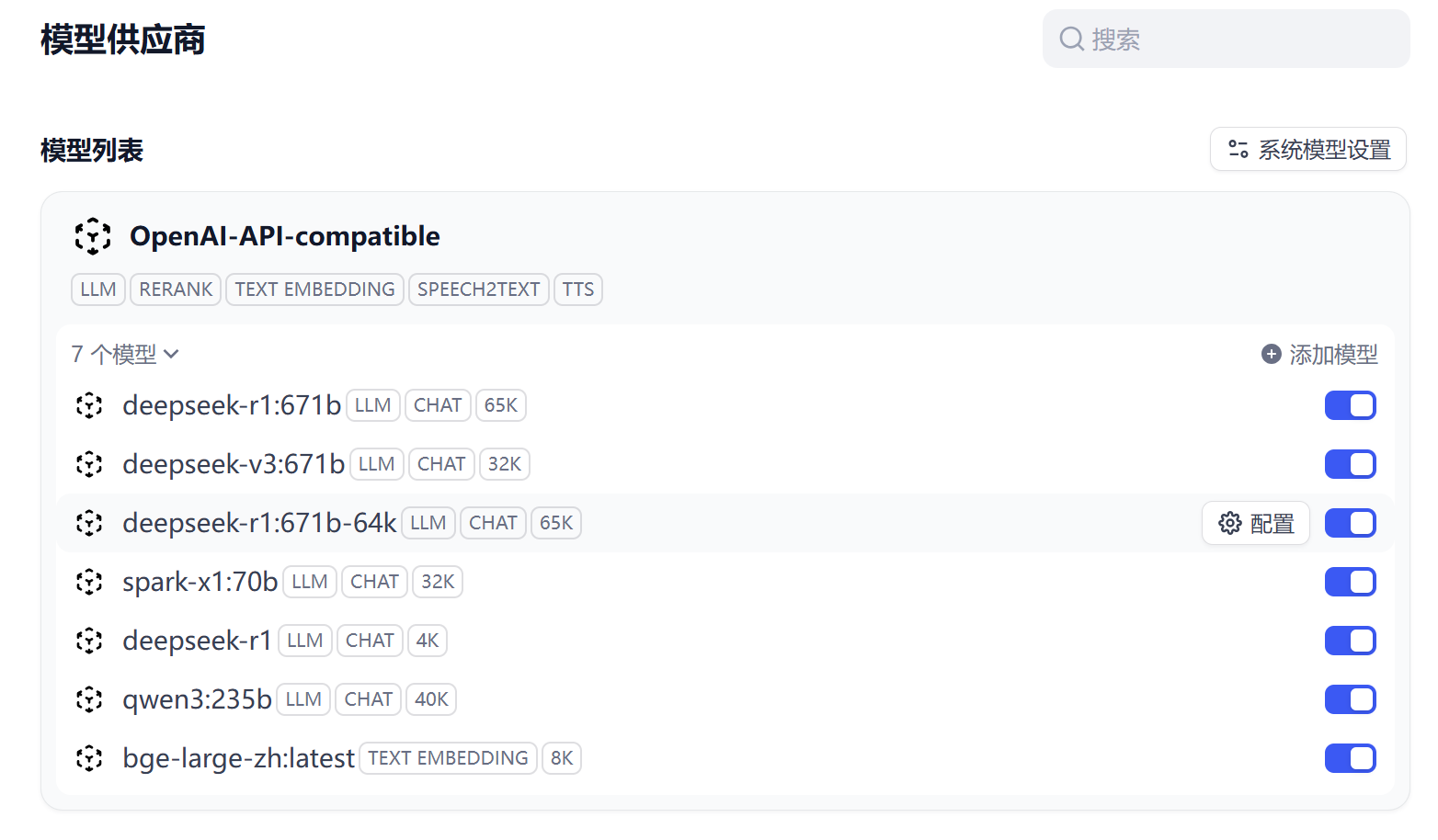Click the RERANK tag

[176, 289]
